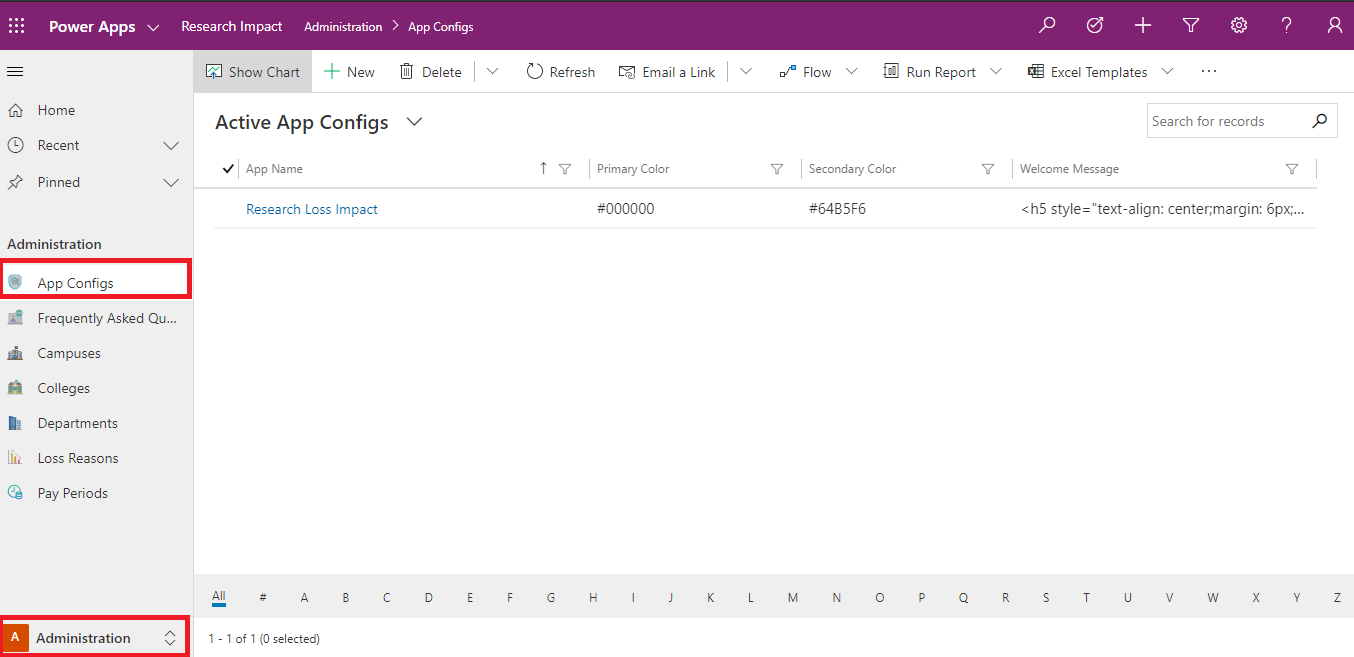Click the Primary Color column header
The width and height of the screenshot is (1354, 657).
click(633, 169)
